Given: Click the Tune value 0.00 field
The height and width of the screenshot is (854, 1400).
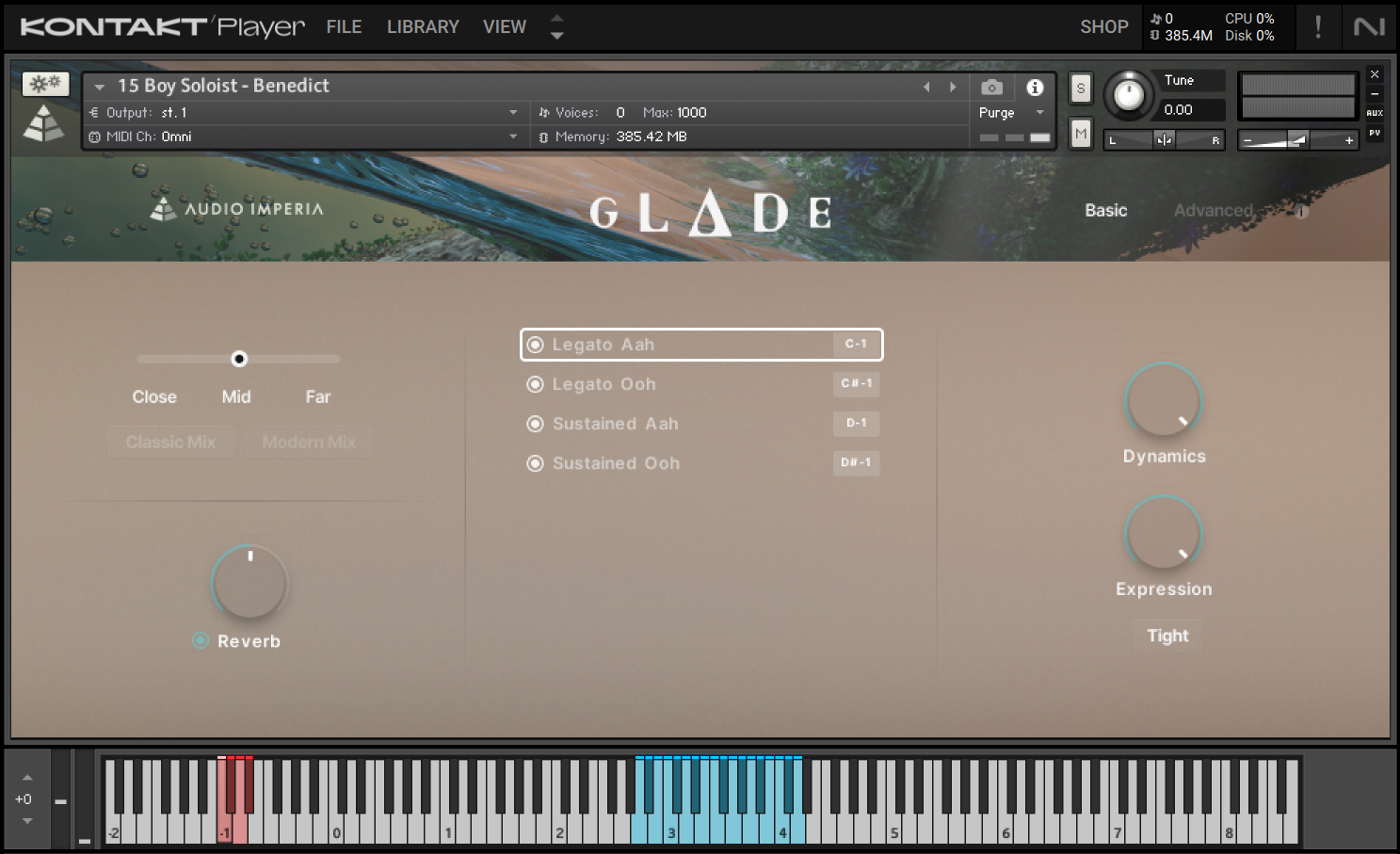Looking at the screenshot, I should (1190, 109).
